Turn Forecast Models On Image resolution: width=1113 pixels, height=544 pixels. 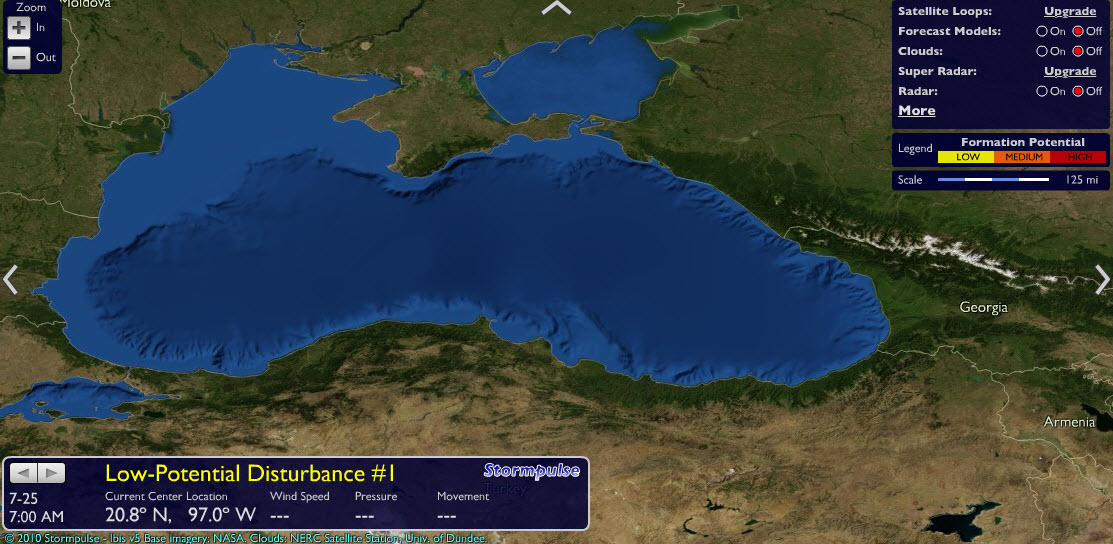[x=1042, y=31]
